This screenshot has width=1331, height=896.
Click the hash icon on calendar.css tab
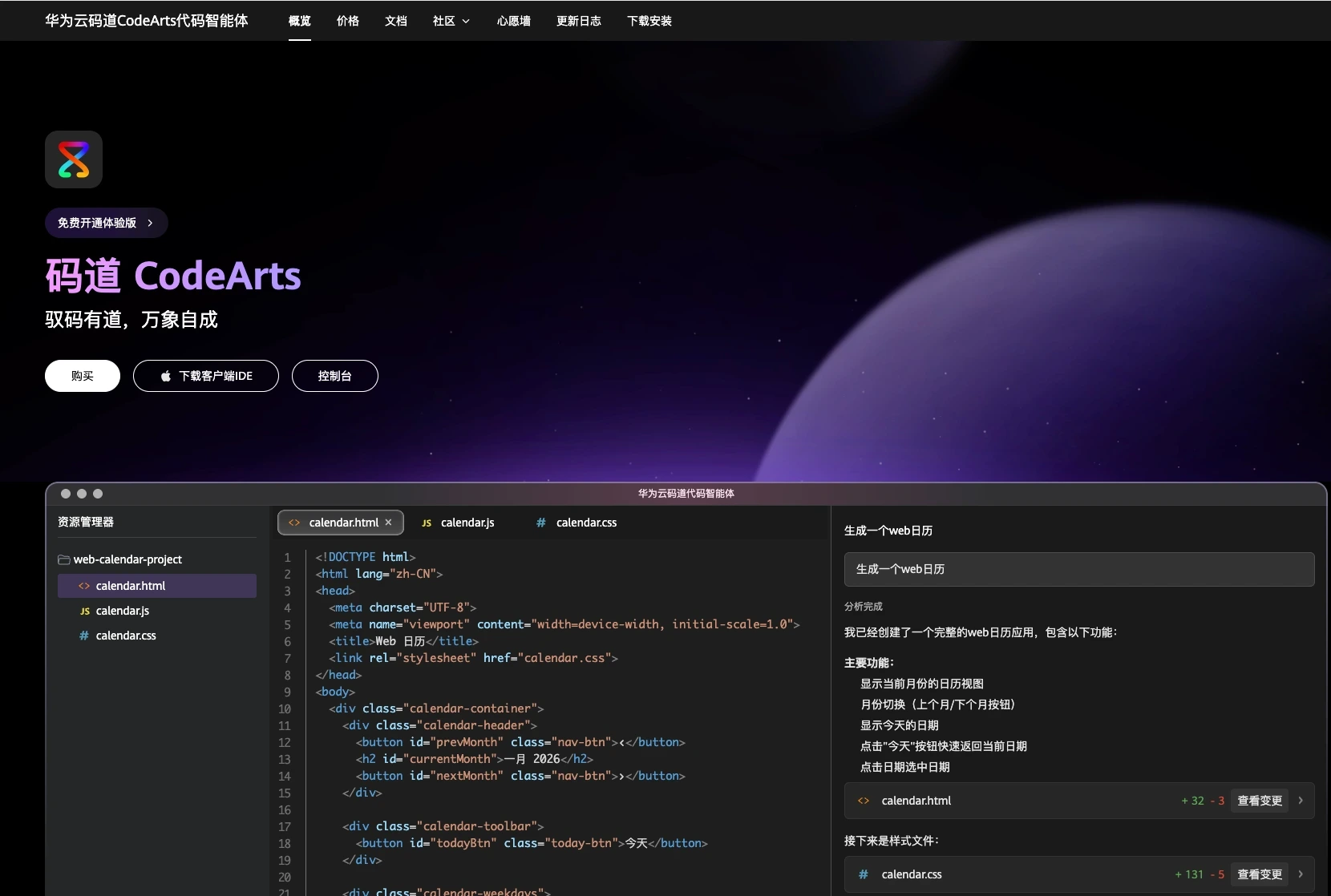pyautogui.click(x=541, y=523)
